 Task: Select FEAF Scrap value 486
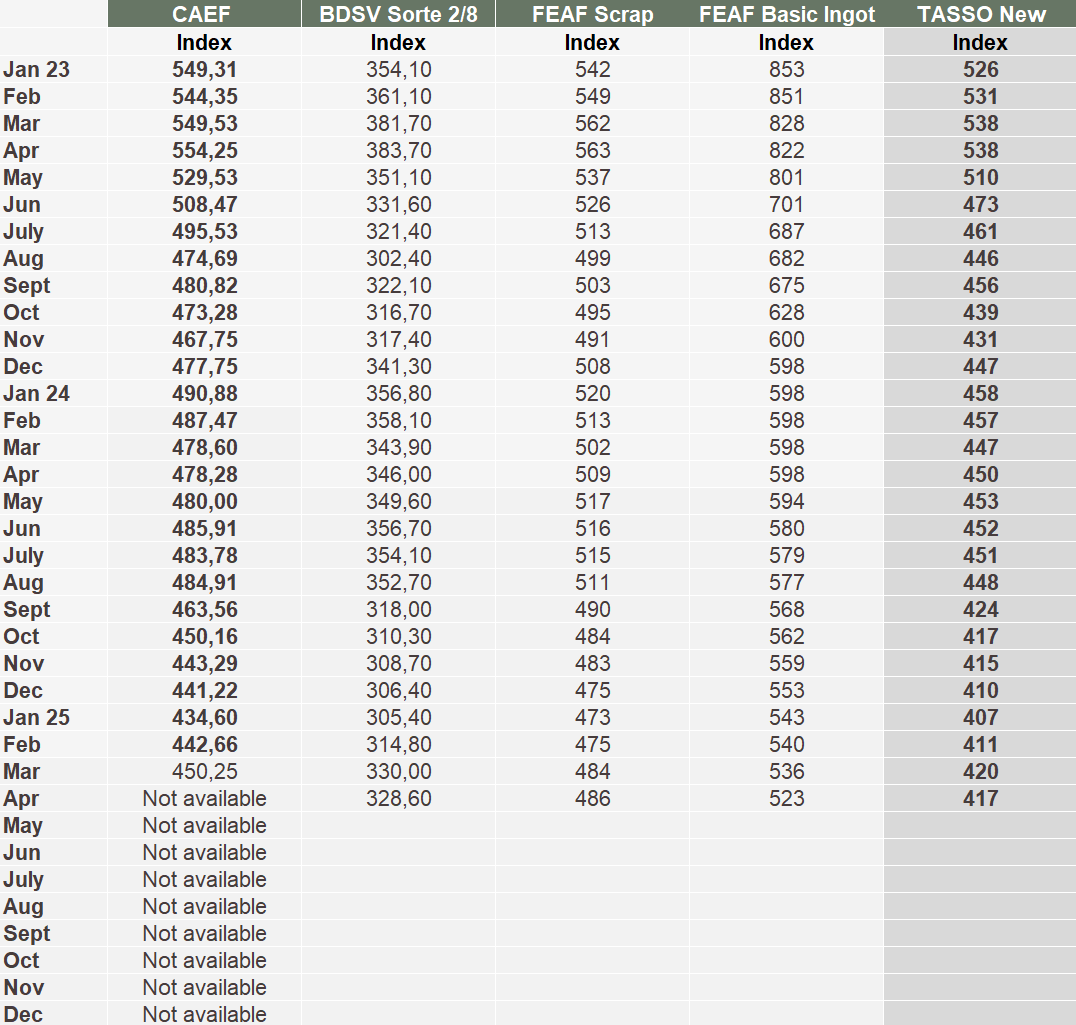pyautogui.click(x=593, y=798)
